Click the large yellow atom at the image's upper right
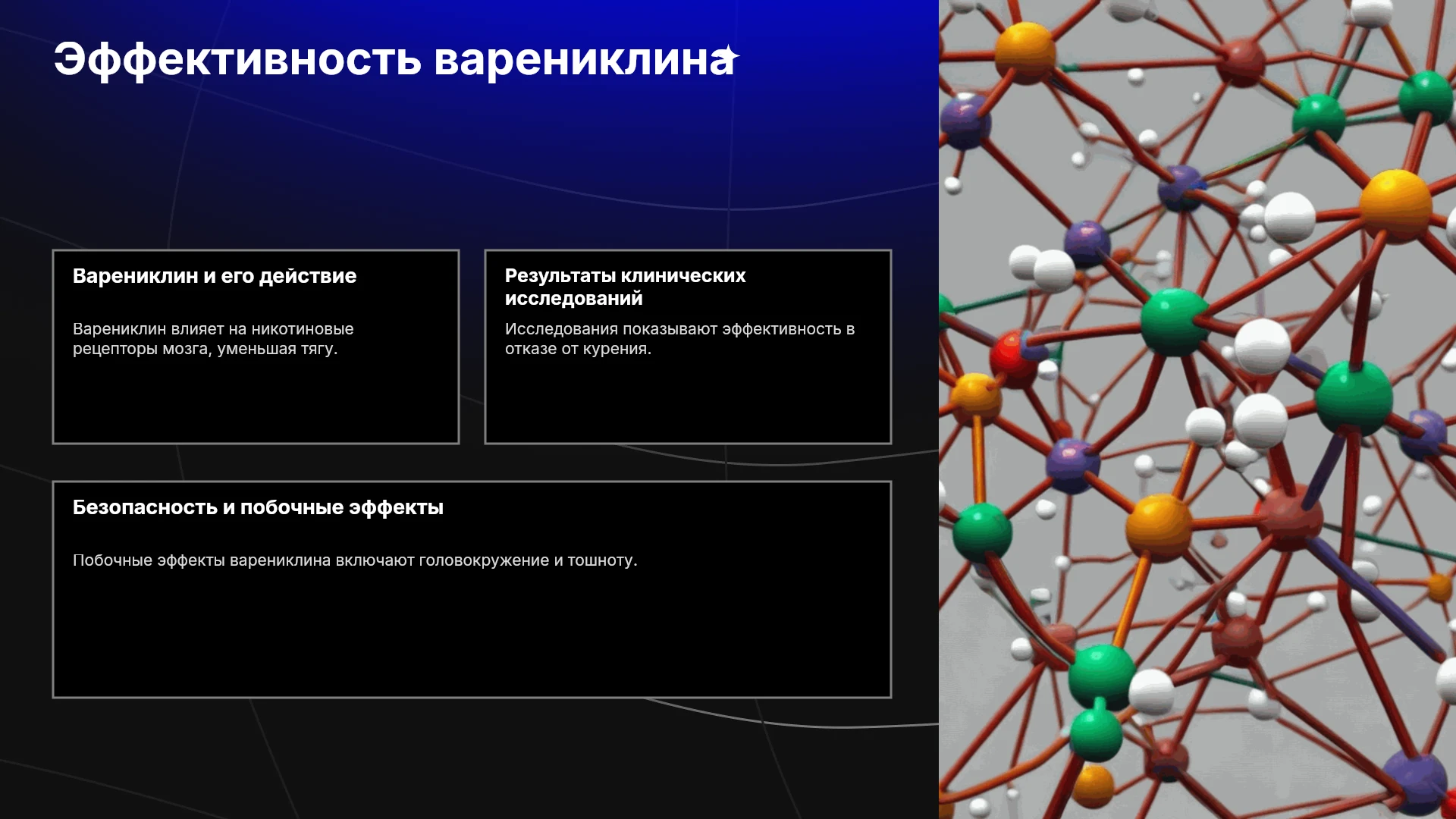 point(1395,205)
